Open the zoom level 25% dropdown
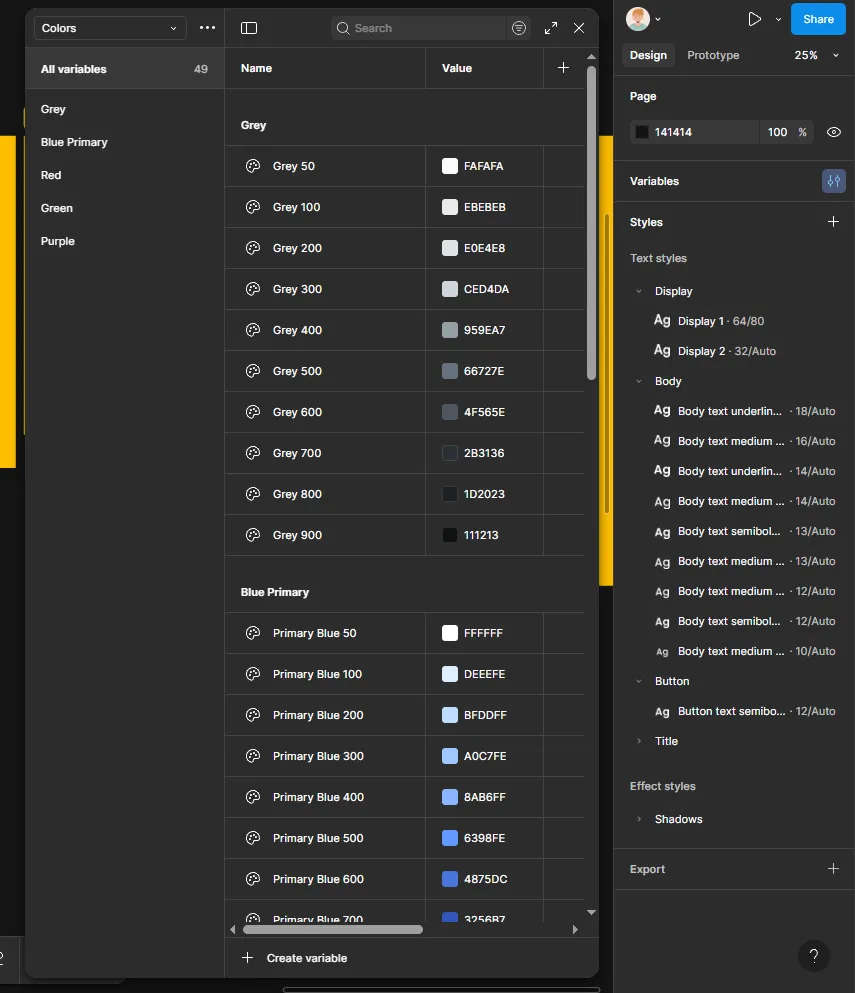 (x=816, y=55)
